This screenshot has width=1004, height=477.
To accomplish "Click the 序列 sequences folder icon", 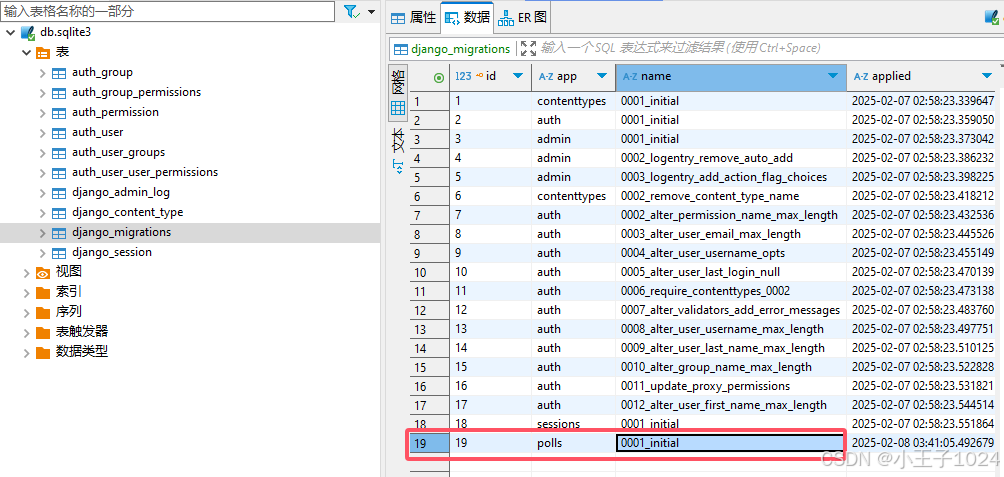I will click(x=43, y=312).
